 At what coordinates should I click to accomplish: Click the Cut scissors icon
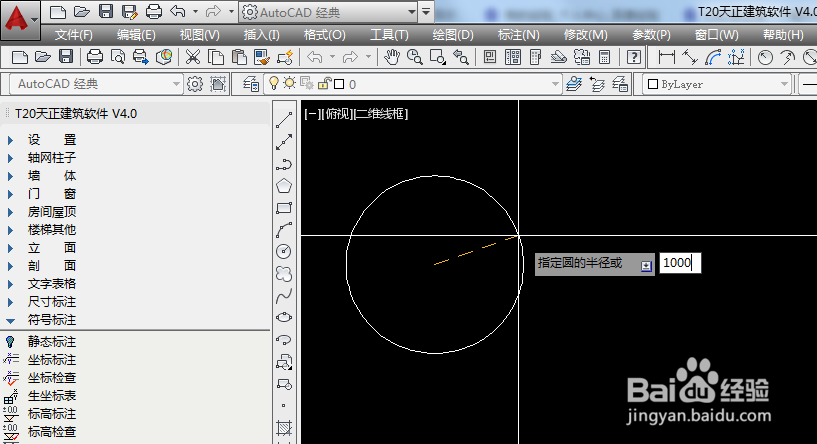[193, 57]
